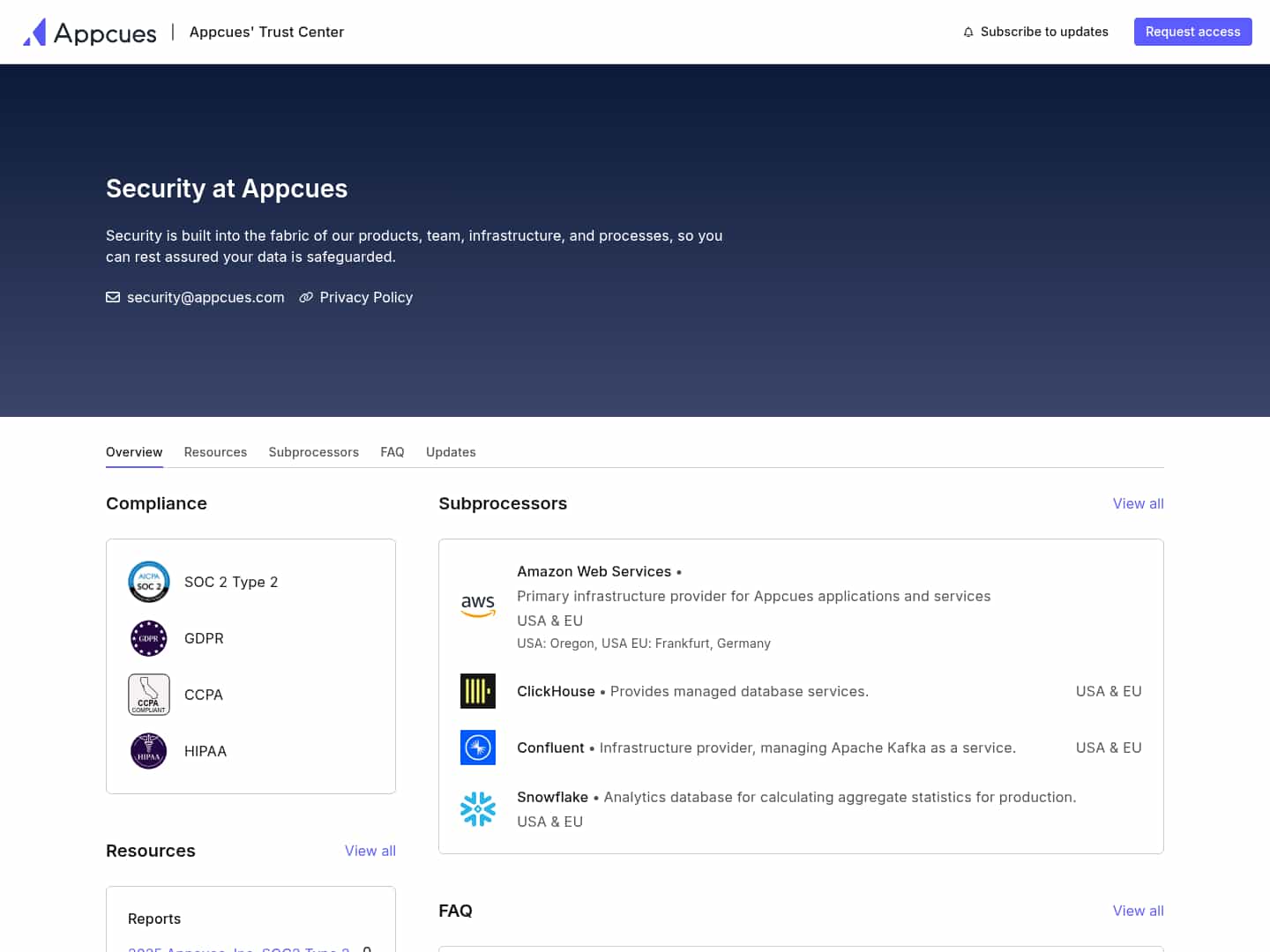Email security@appcues.com
This screenshot has height=952, width=1270.
tap(205, 297)
